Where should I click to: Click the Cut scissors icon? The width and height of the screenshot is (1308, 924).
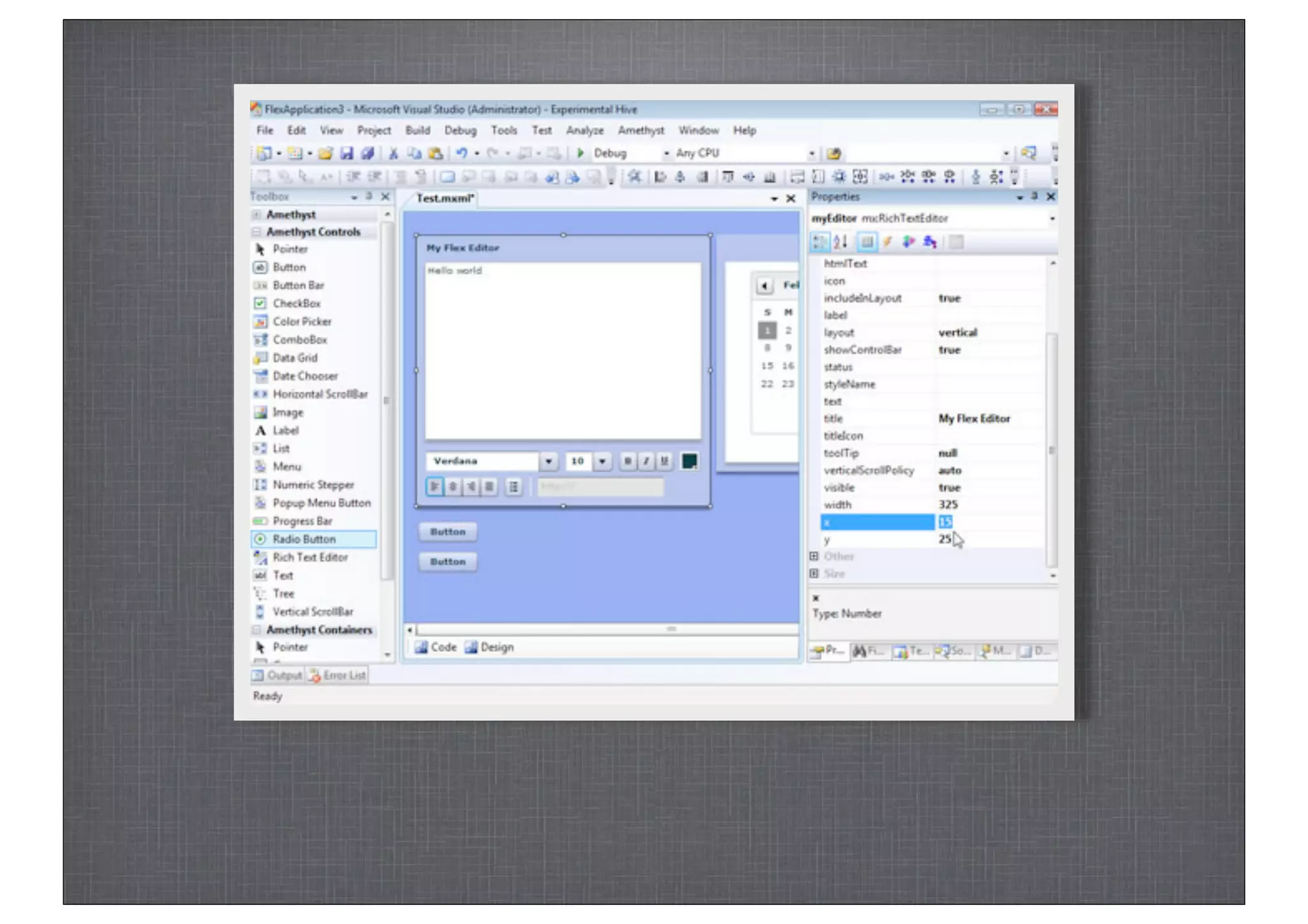pos(393,153)
